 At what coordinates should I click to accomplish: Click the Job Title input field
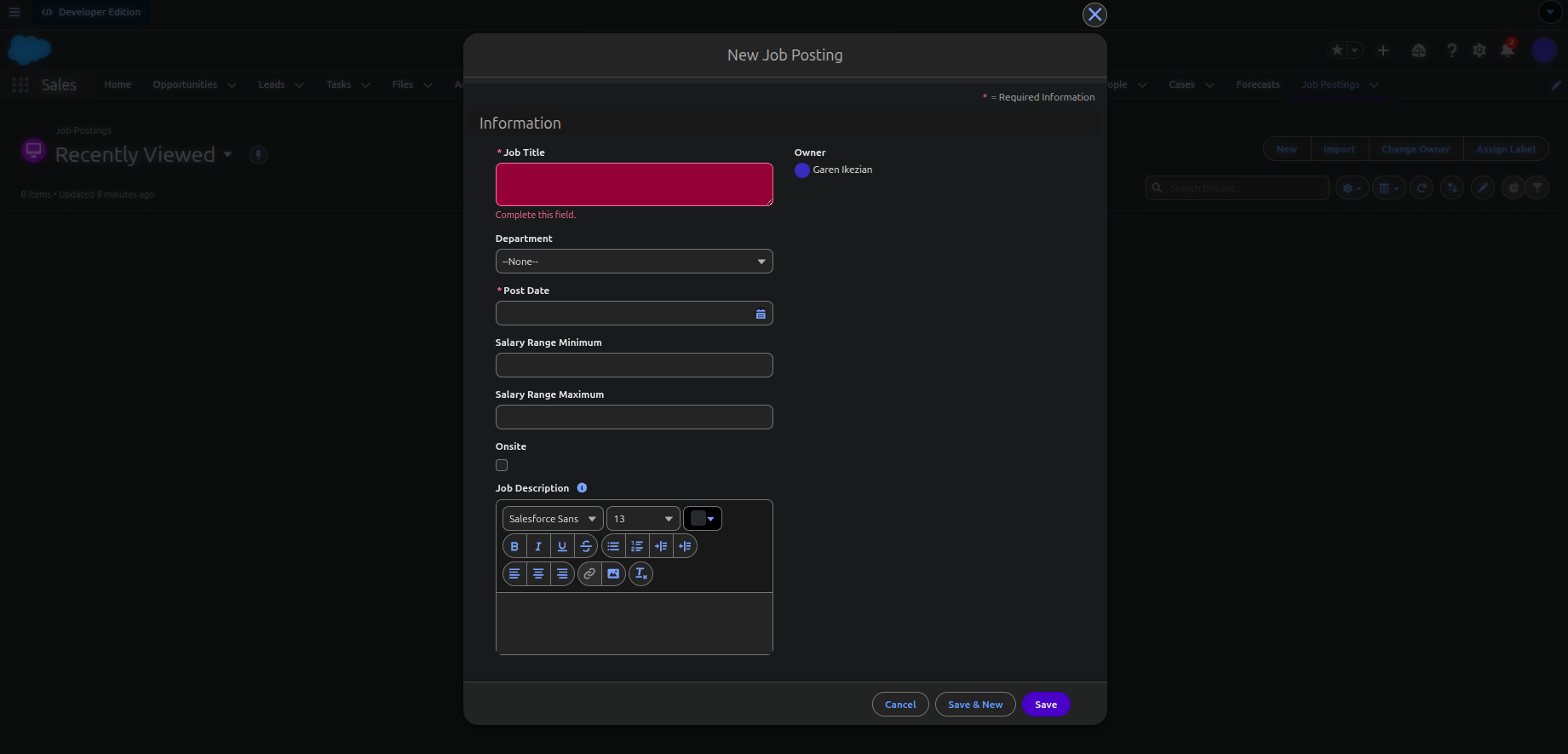point(634,184)
